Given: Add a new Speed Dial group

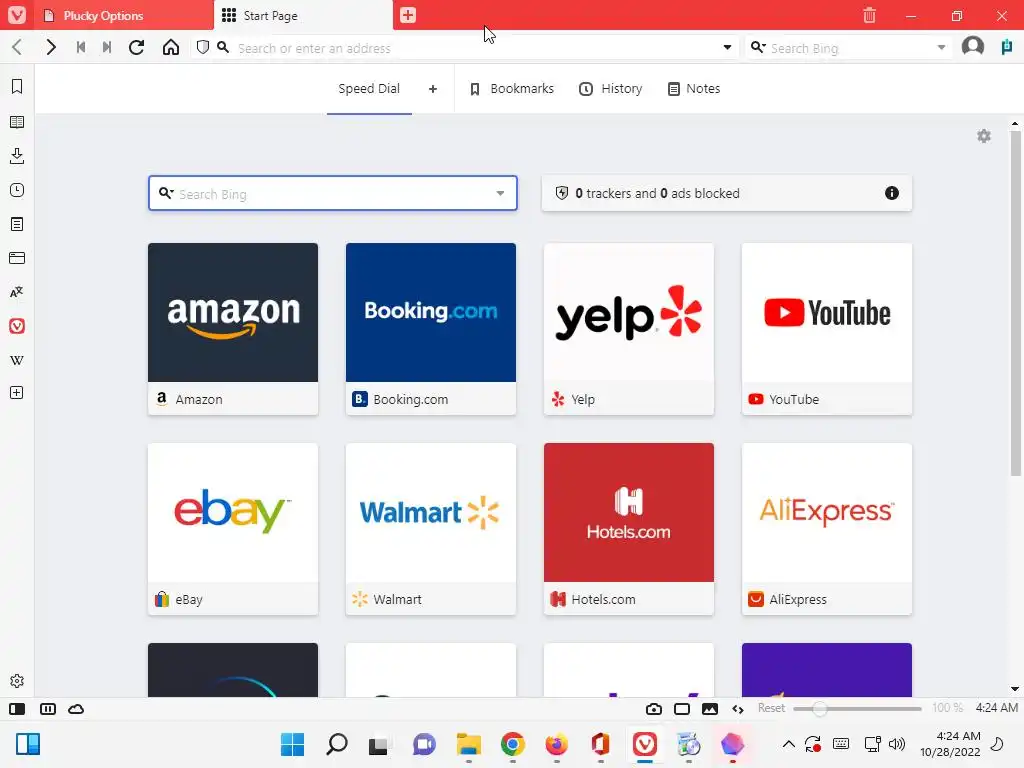Looking at the screenshot, I should click(x=433, y=89).
